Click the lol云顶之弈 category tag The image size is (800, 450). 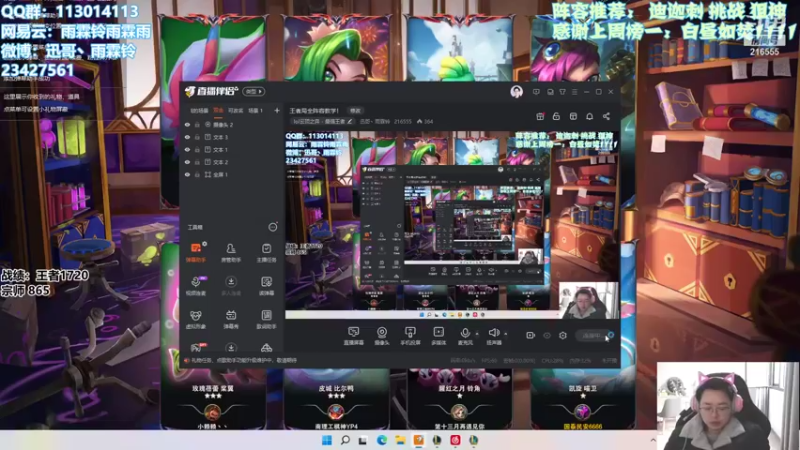click(x=322, y=121)
